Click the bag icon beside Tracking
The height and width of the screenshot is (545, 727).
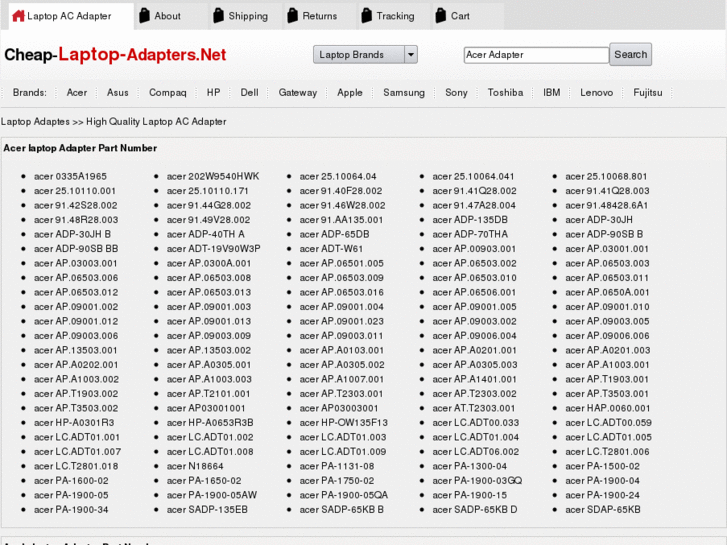click(x=366, y=16)
